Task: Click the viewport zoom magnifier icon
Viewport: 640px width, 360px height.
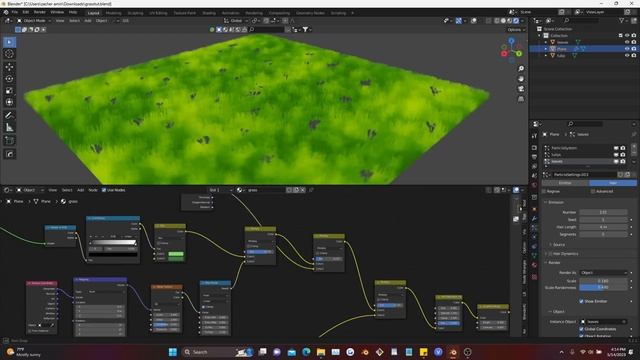Action: (x=521, y=69)
